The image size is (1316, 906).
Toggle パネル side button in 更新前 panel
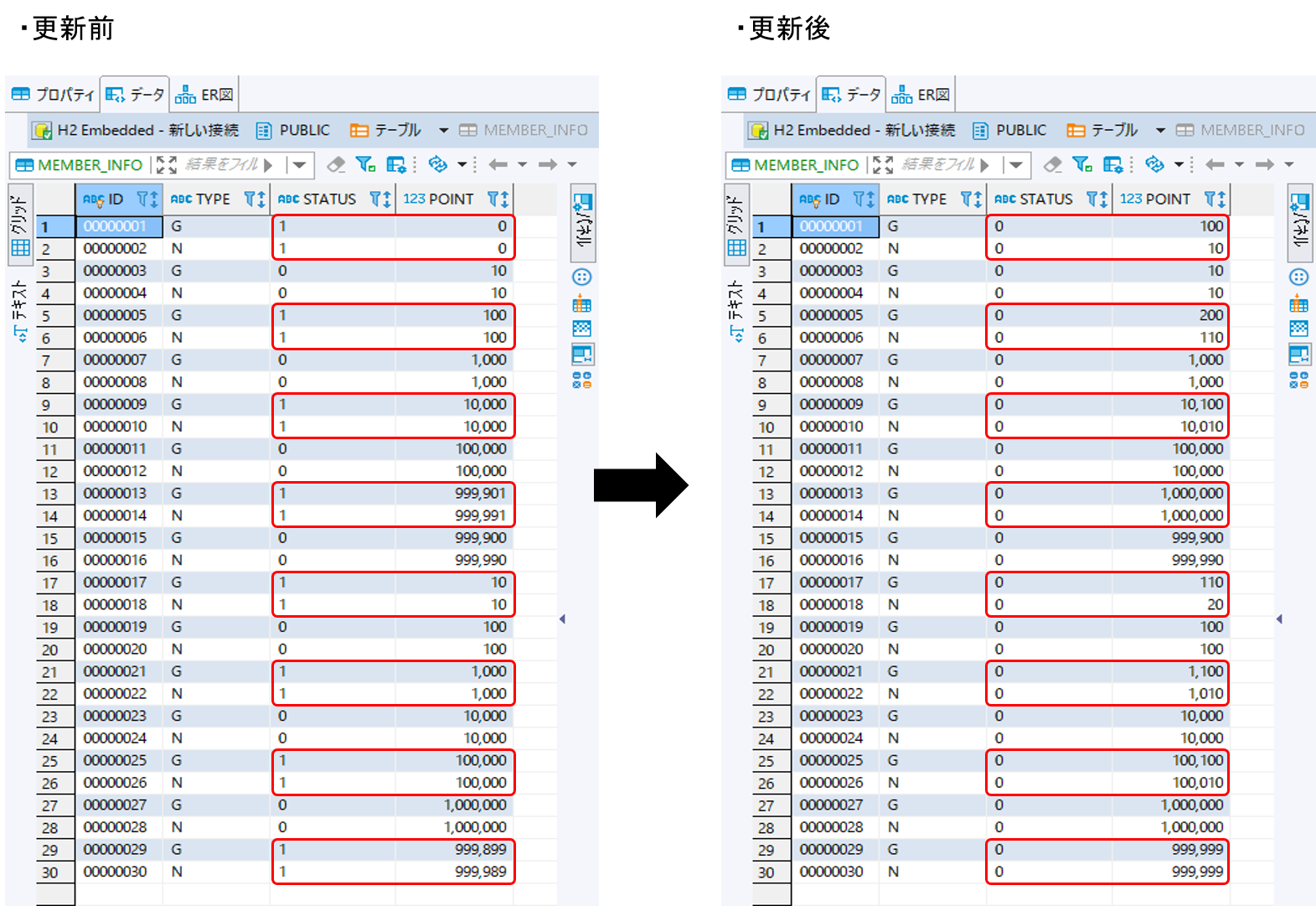point(583,222)
